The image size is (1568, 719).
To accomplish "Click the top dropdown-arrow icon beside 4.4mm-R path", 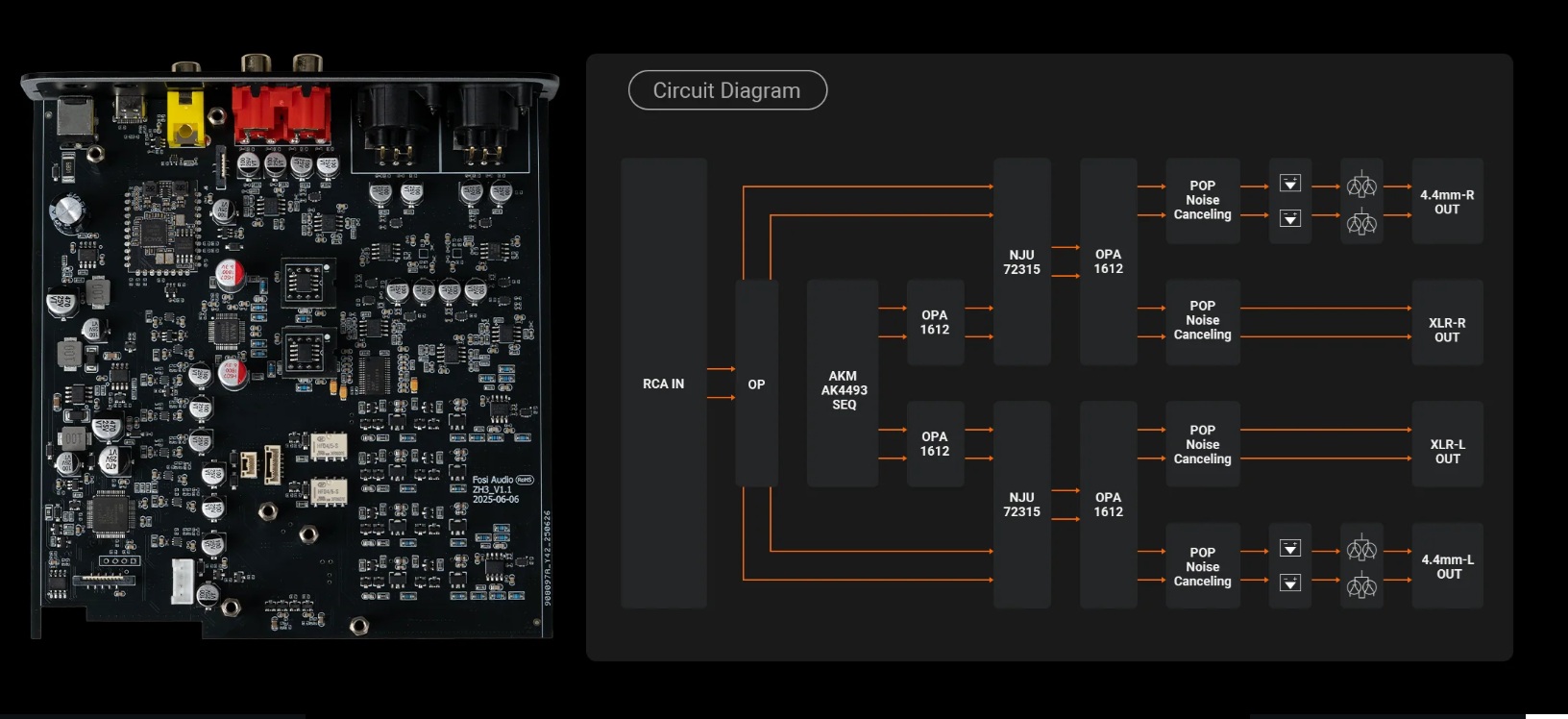I will (1290, 184).
